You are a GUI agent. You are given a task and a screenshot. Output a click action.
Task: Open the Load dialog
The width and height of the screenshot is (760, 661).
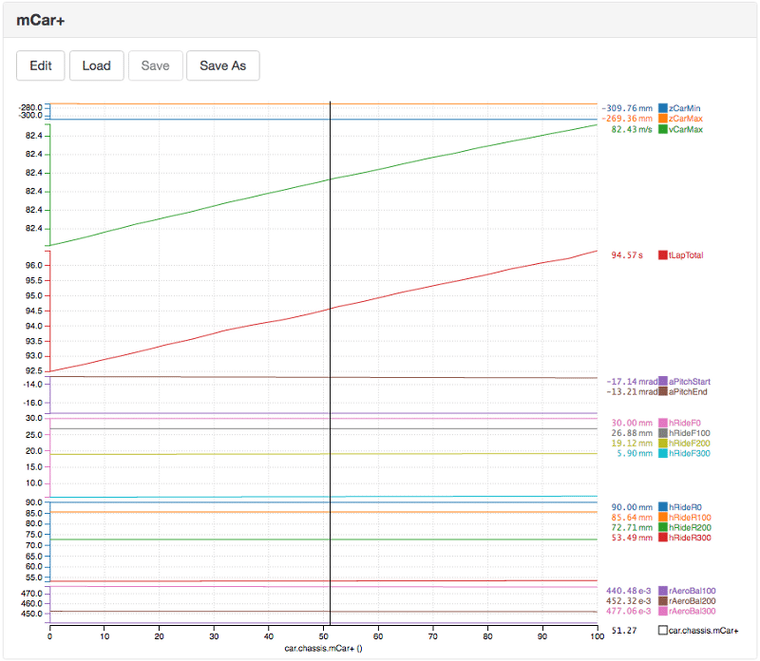[97, 66]
